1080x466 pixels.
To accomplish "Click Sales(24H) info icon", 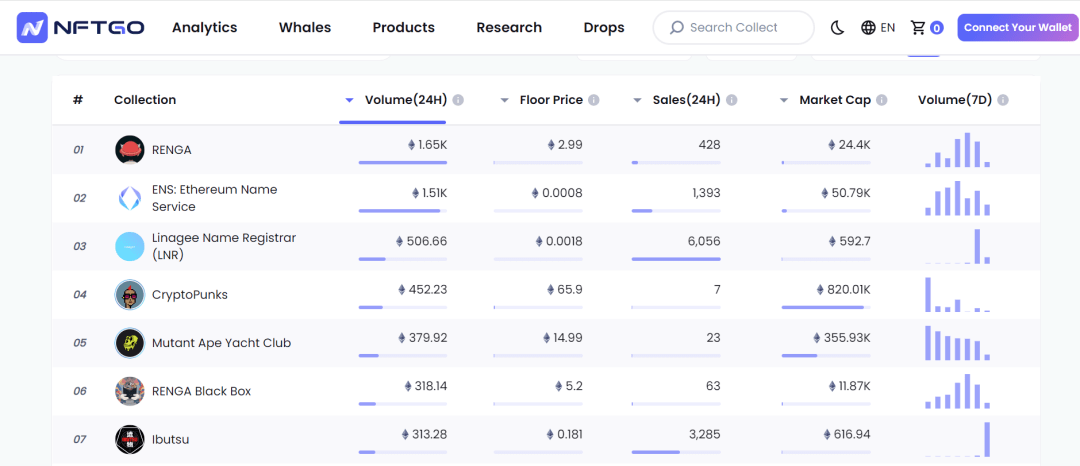I will [x=731, y=100].
